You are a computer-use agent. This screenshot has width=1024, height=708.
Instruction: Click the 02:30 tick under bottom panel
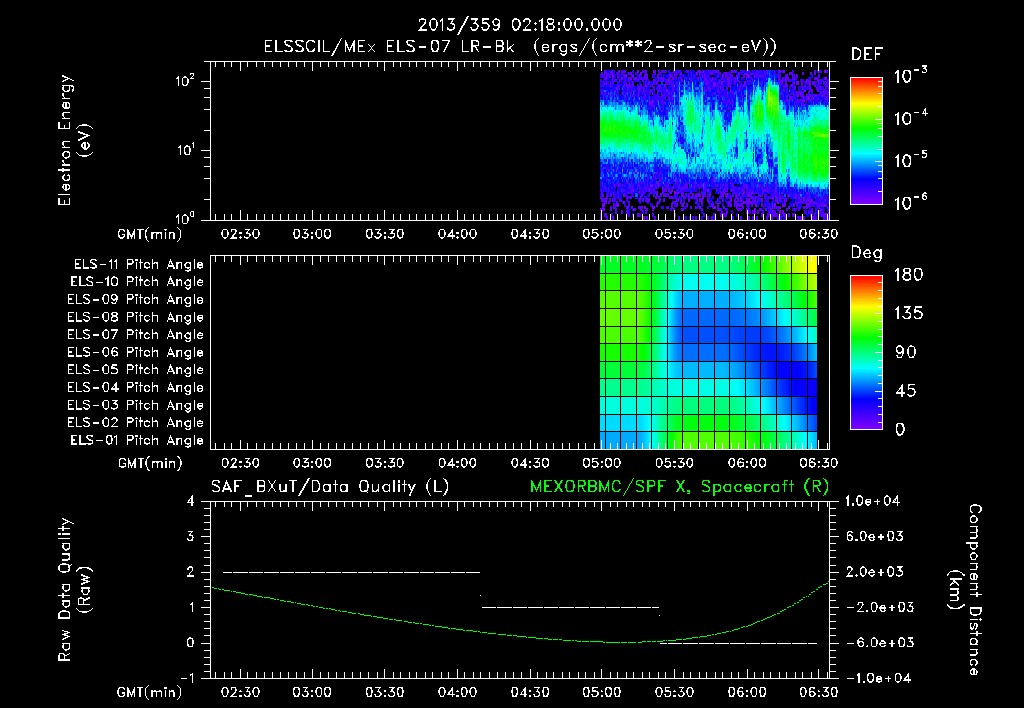click(x=240, y=692)
